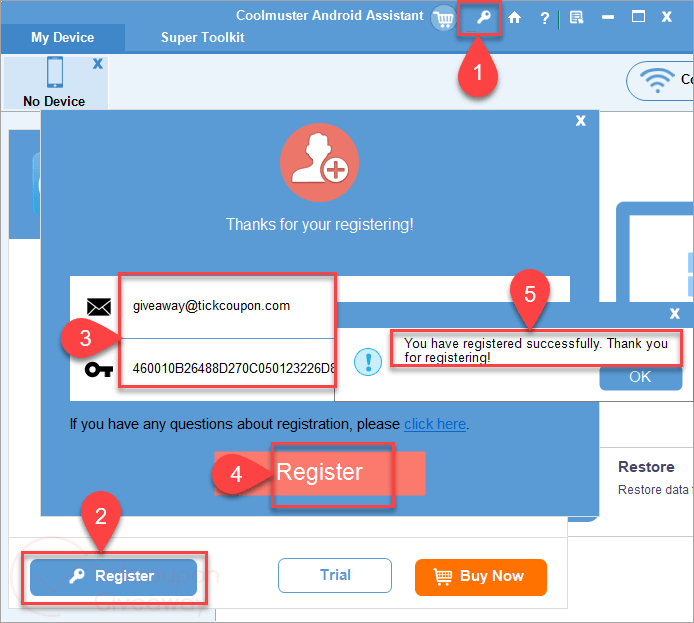Minimize the Coolmuster Android Assistant window
Image resolution: width=694 pixels, height=623 pixels.
(608, 17)
